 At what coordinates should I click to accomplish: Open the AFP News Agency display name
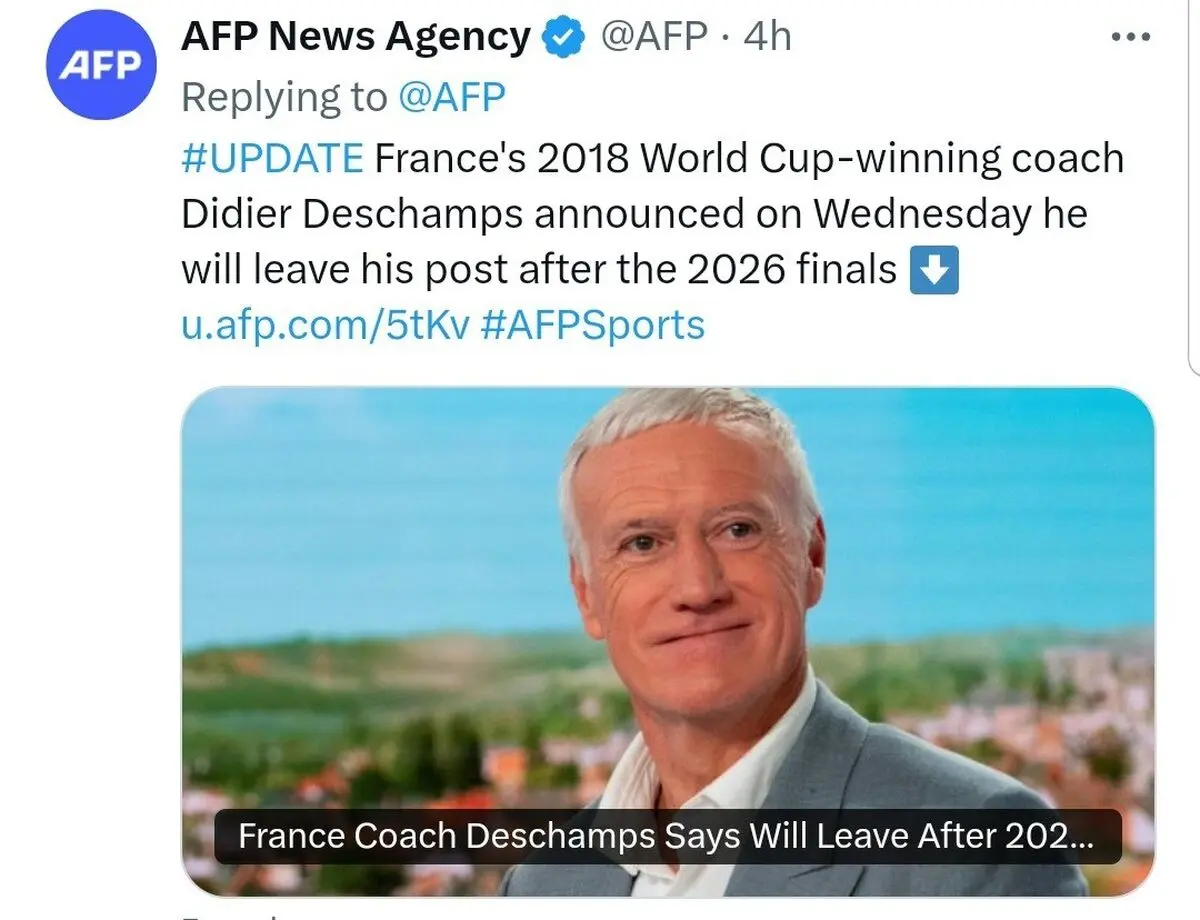tap(355, 38)
